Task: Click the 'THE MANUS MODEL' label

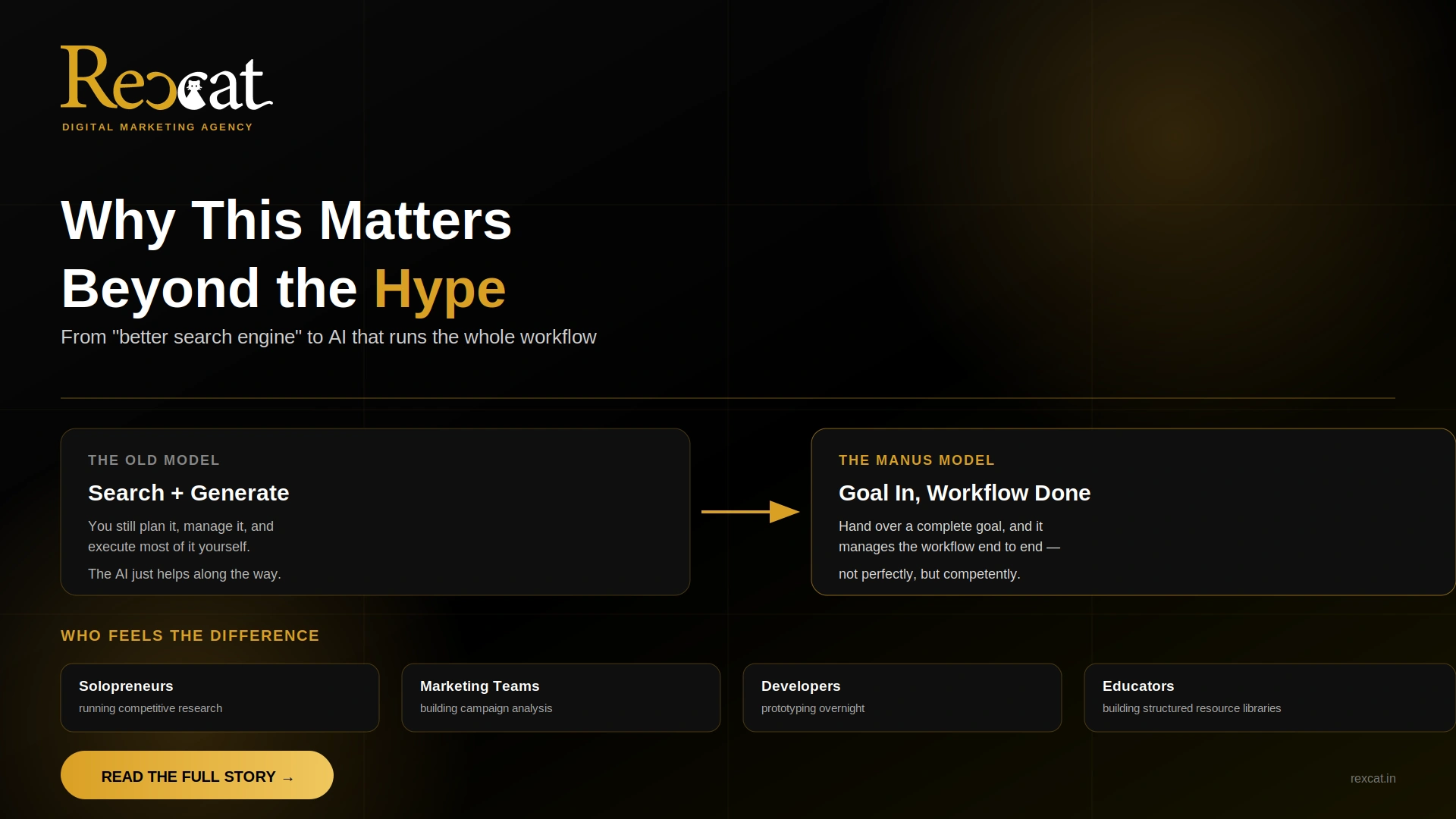Action: [x=917, y=460]
